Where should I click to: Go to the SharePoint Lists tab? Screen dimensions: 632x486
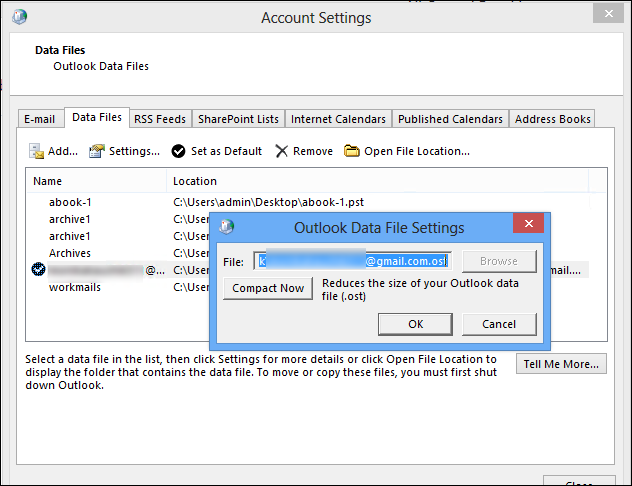coord(238,119)
